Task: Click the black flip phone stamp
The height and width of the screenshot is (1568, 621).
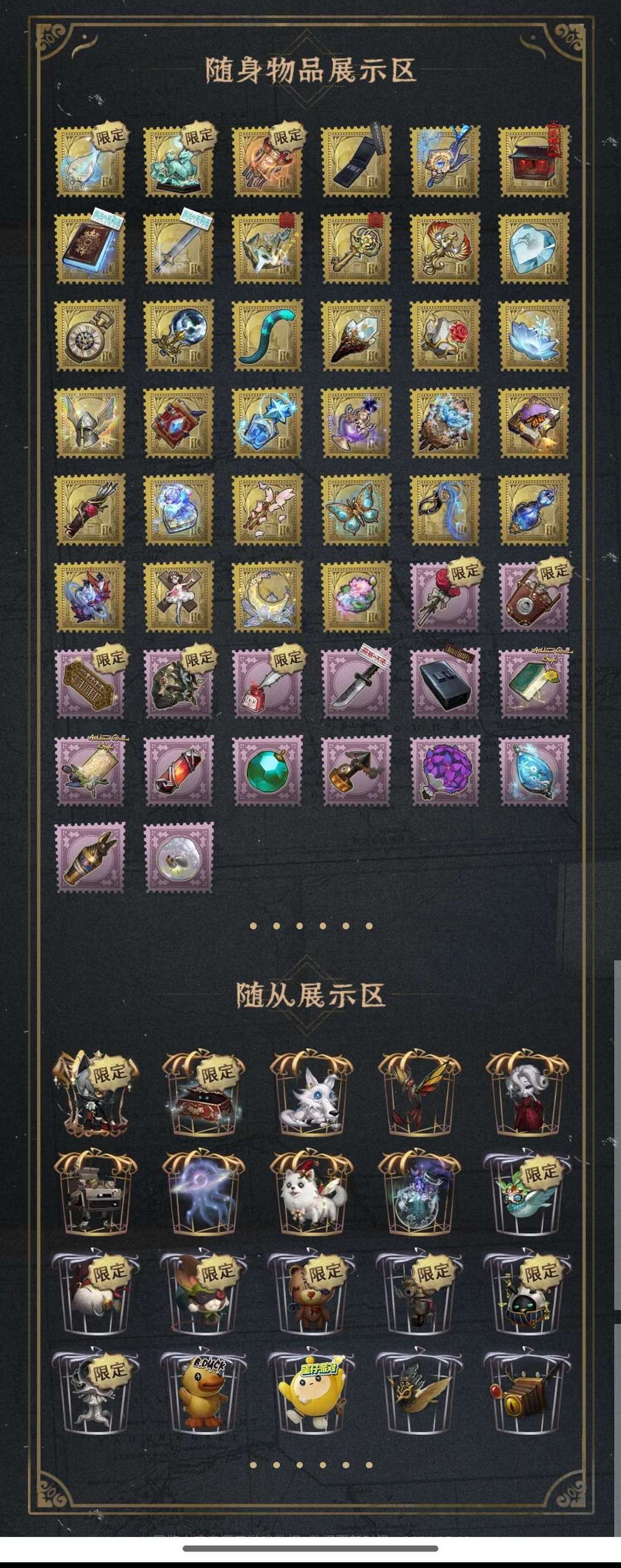Action: tap(356, 161)
